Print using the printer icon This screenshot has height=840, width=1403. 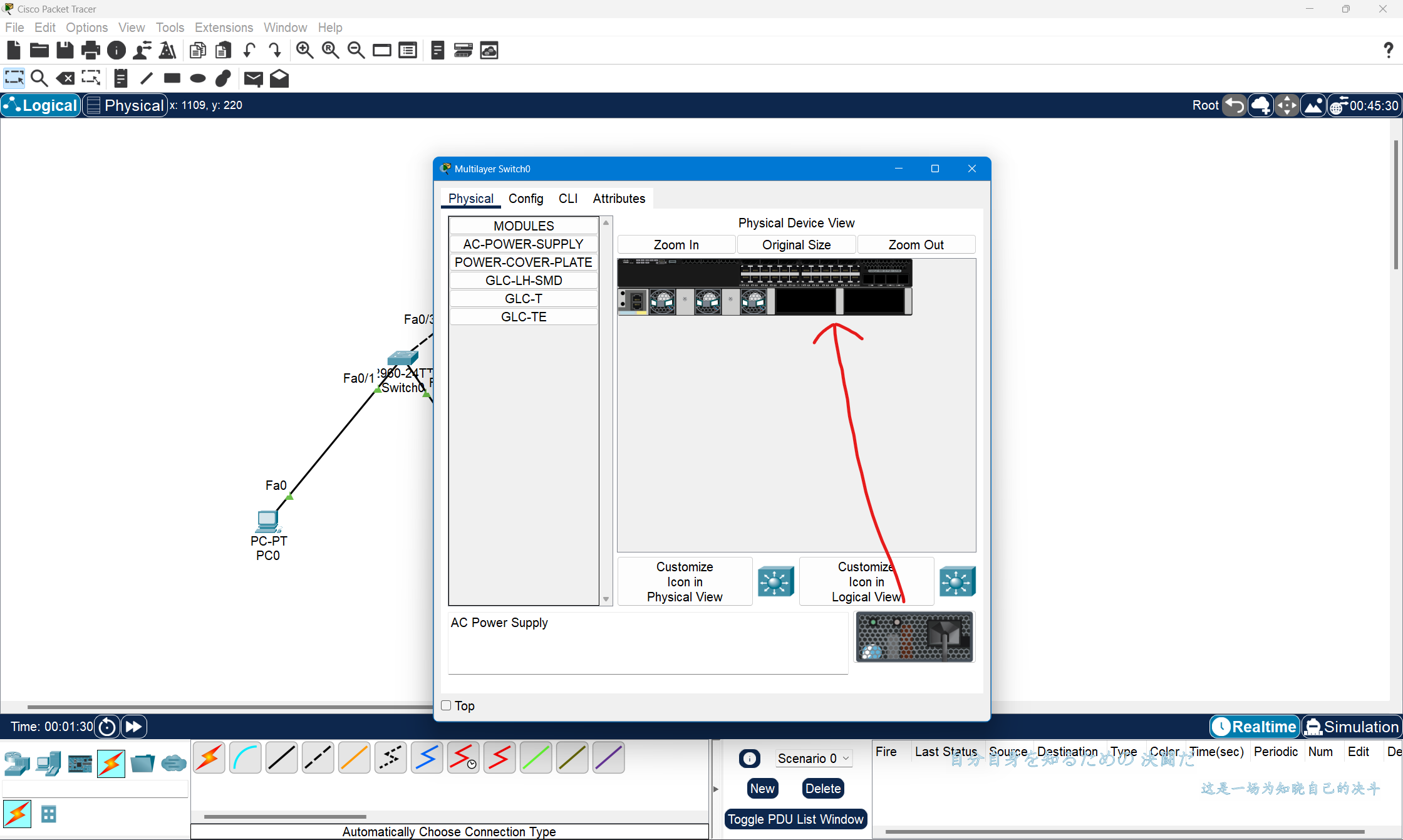click(x=91, y=50)
